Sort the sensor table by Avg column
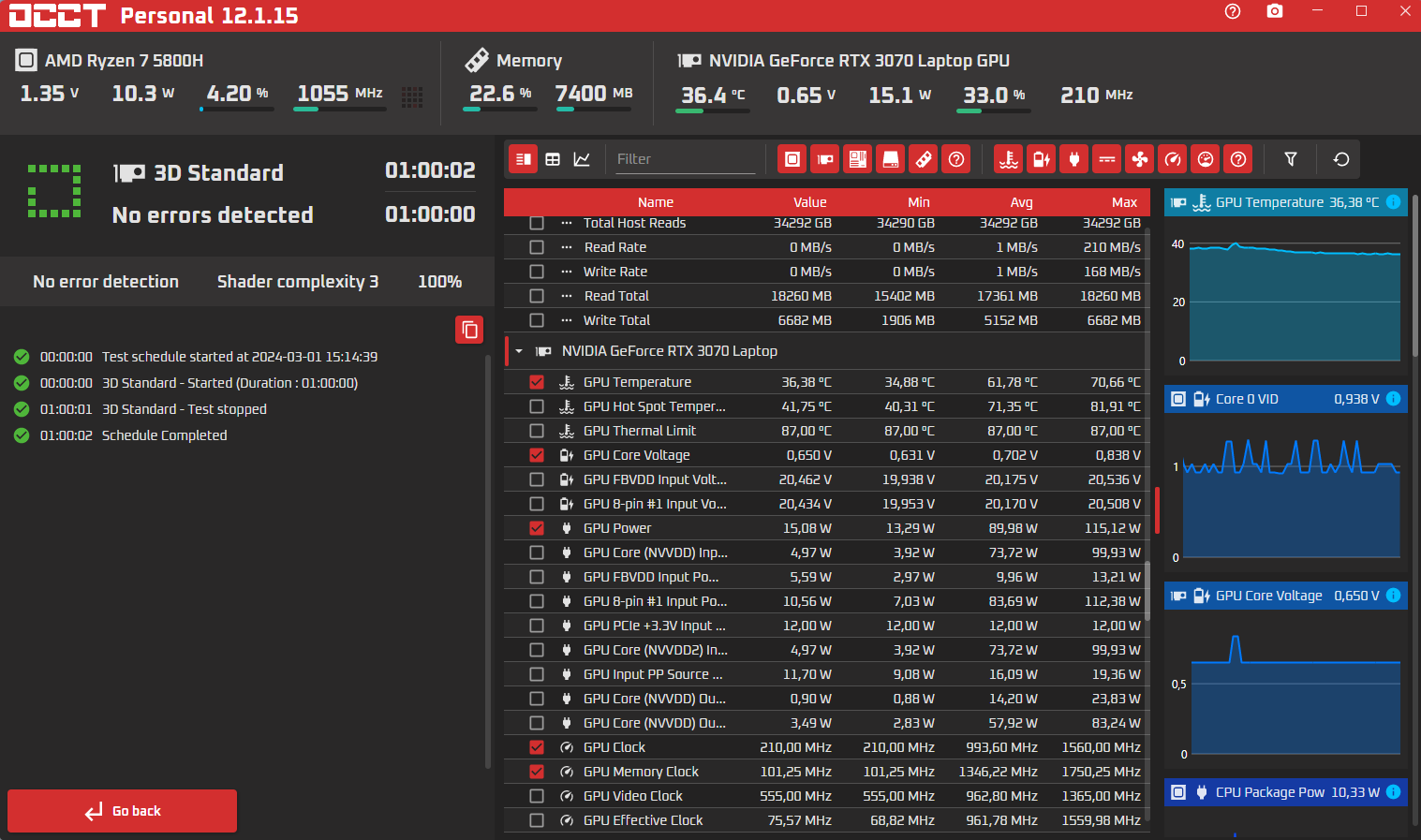 click(x=1022, y=202)
